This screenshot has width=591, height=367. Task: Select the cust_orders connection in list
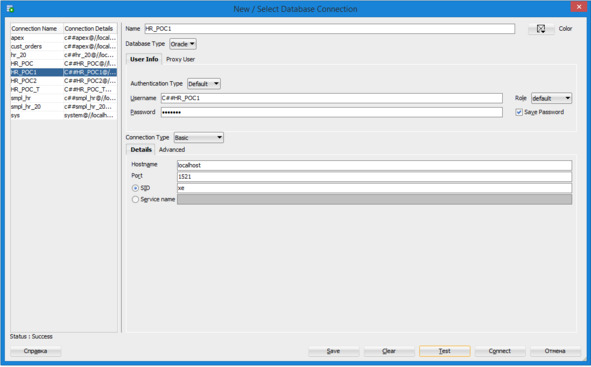(64, 46)
